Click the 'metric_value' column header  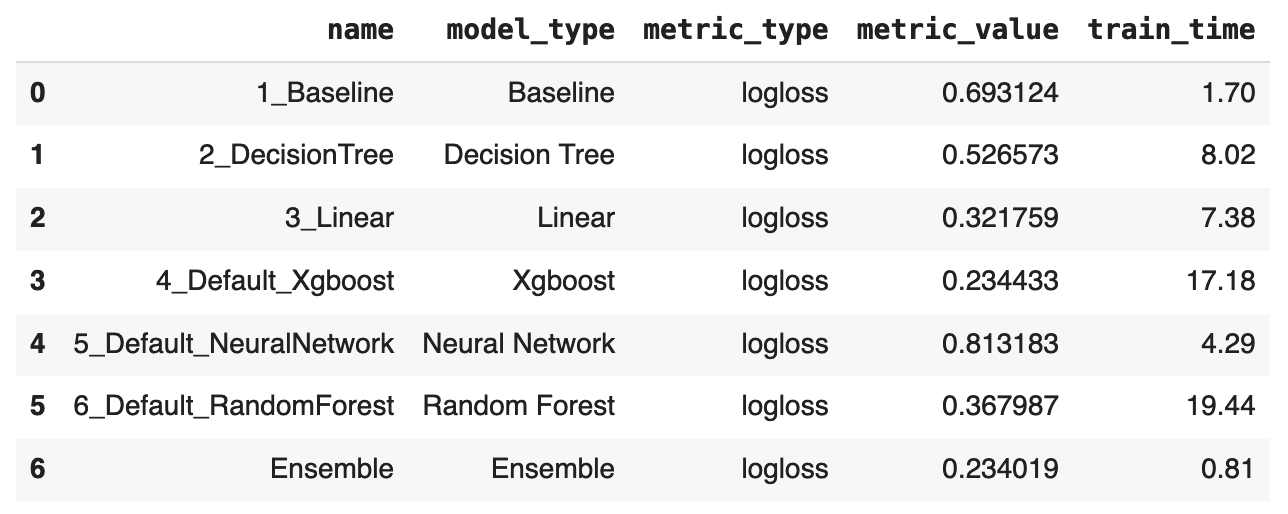[957, 30]
